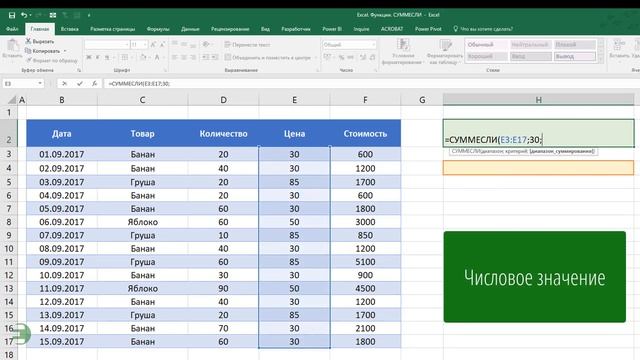Click Format Painter (Формат по образцу)
Image resolution: width=640 pixels, height=360 pixels.
51,60
